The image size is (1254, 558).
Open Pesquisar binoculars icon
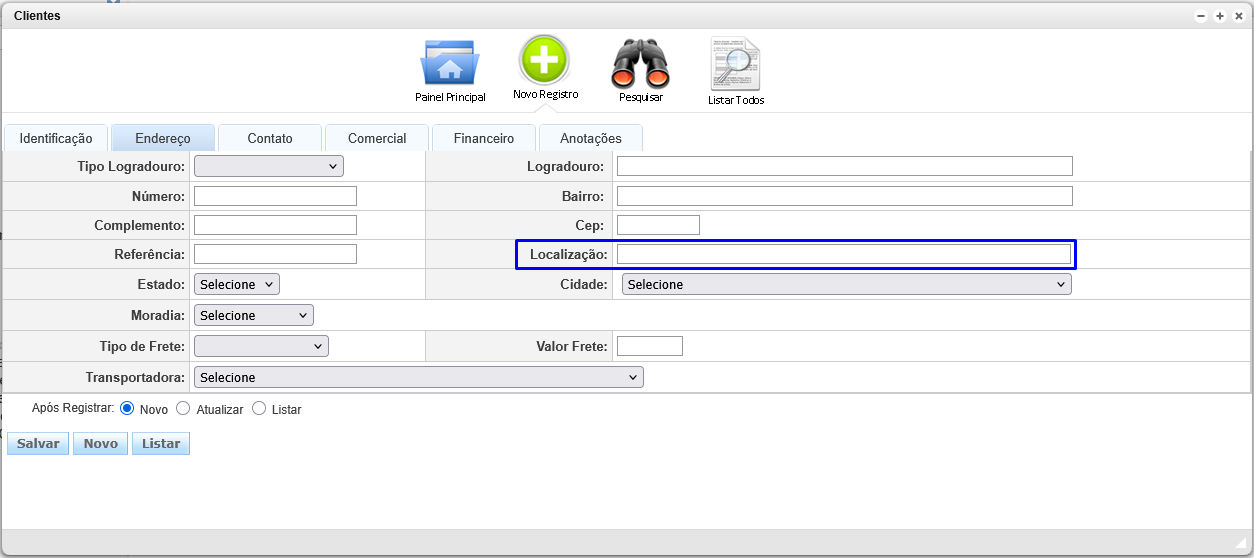[x=640, y=63]
